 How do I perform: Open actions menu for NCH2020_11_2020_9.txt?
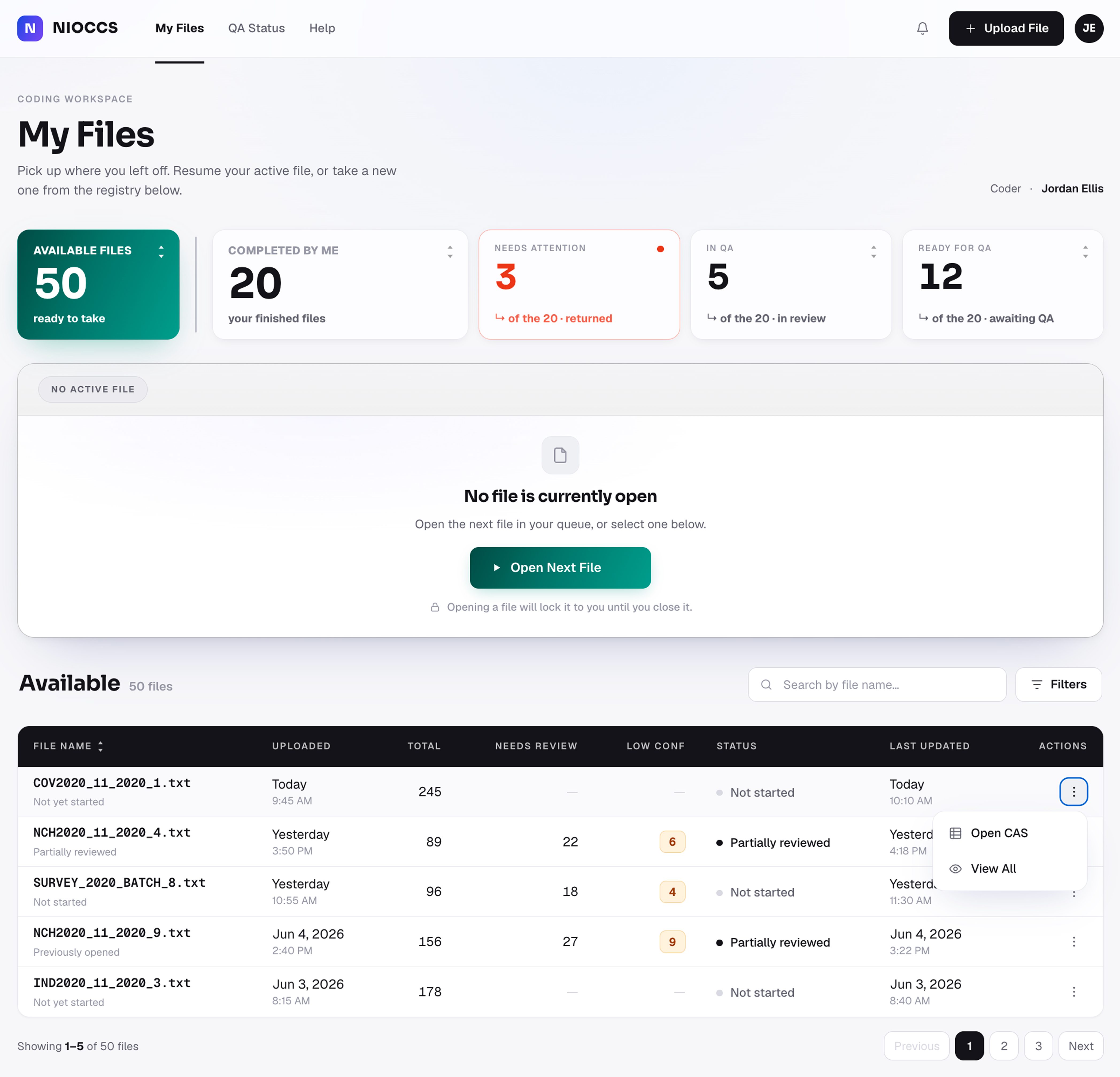1073,941
